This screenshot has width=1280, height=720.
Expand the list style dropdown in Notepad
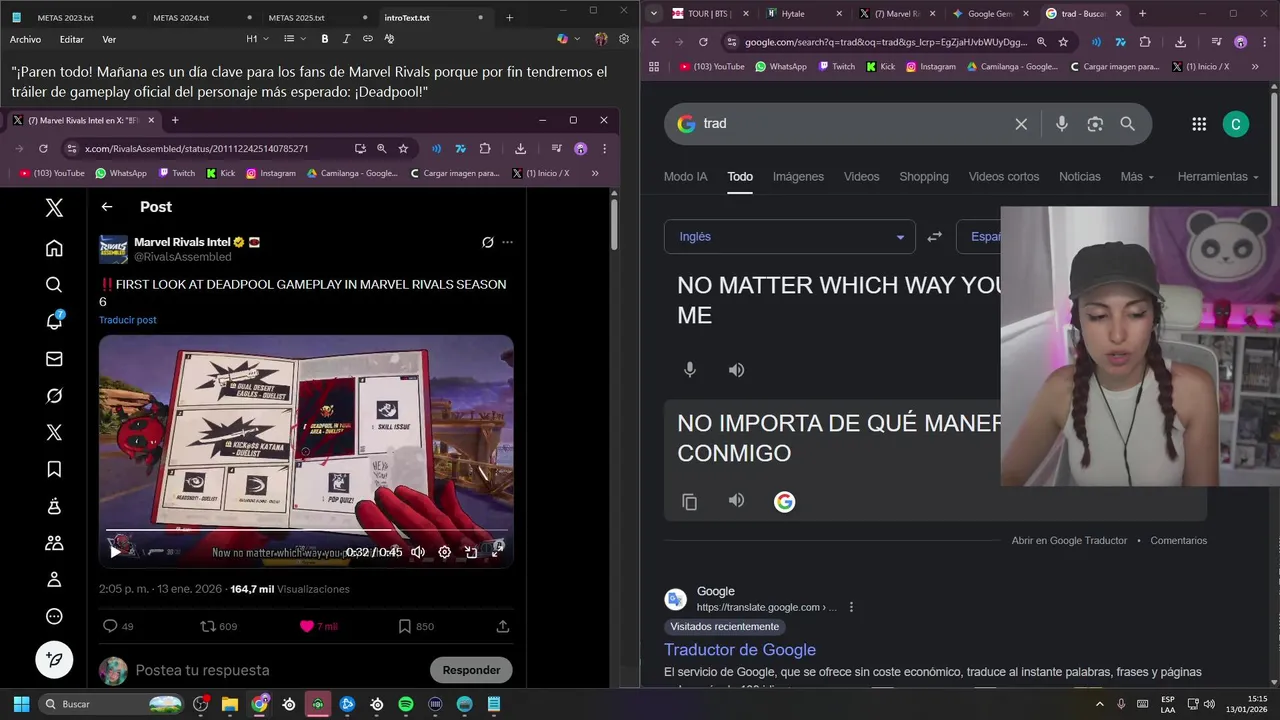[x=294, y=39]
